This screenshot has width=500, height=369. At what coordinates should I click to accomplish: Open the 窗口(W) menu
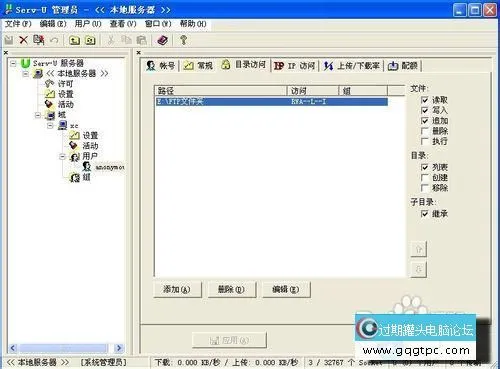tap(158, 24)
